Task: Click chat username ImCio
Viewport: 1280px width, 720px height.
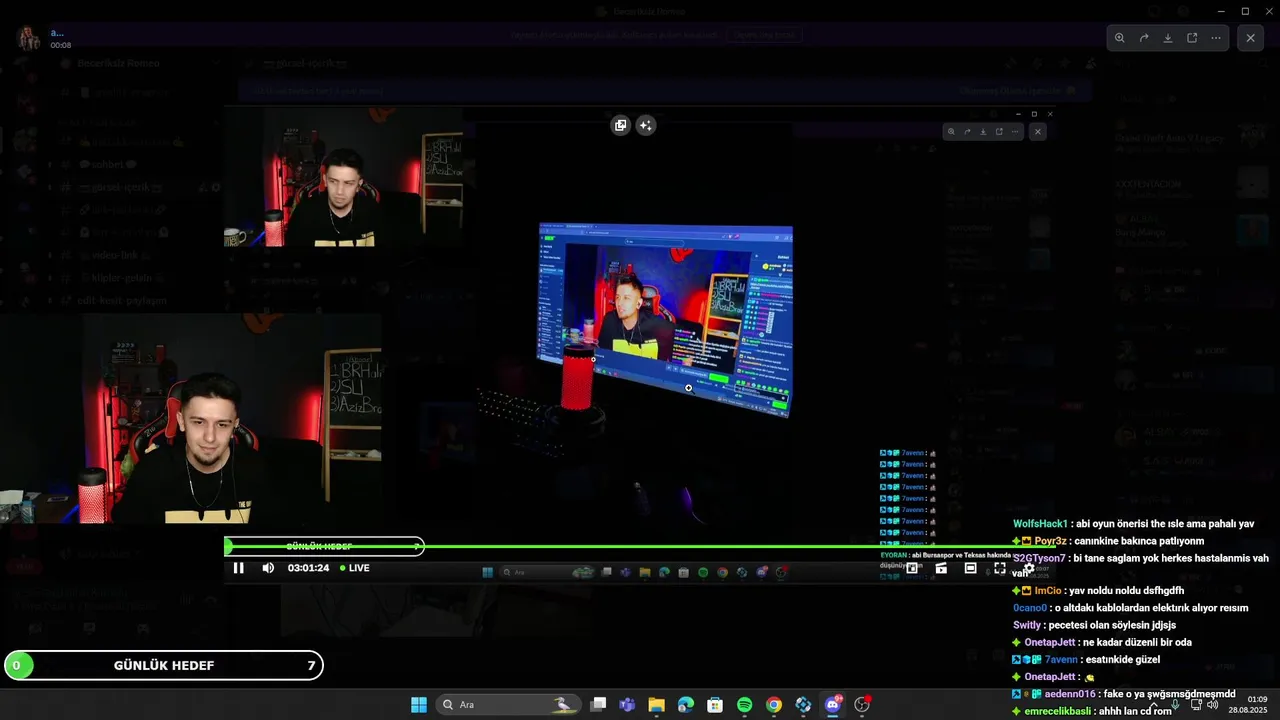Action: (1048, 591)
